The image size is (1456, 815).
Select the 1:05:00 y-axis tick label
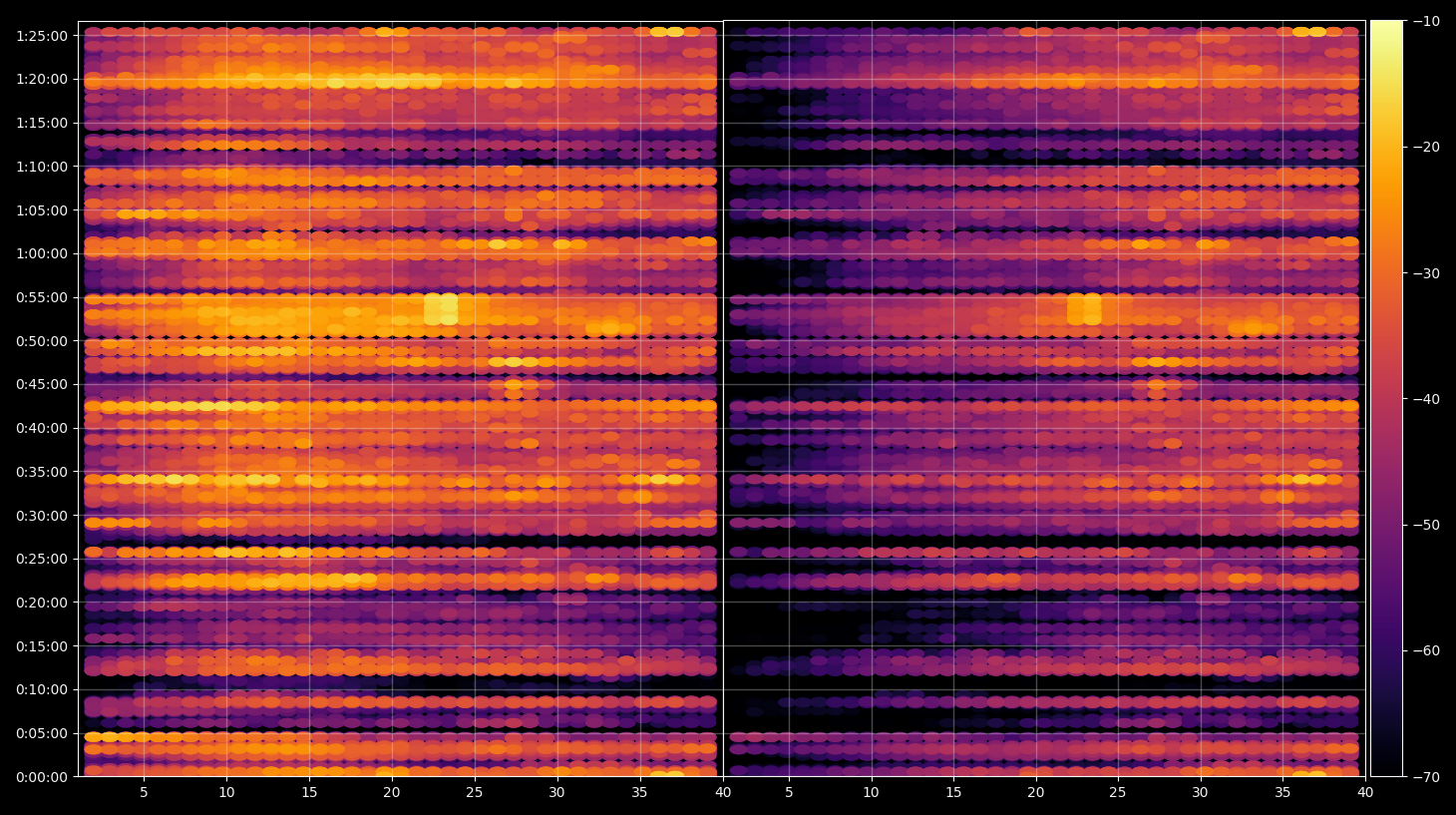[42, 210]
